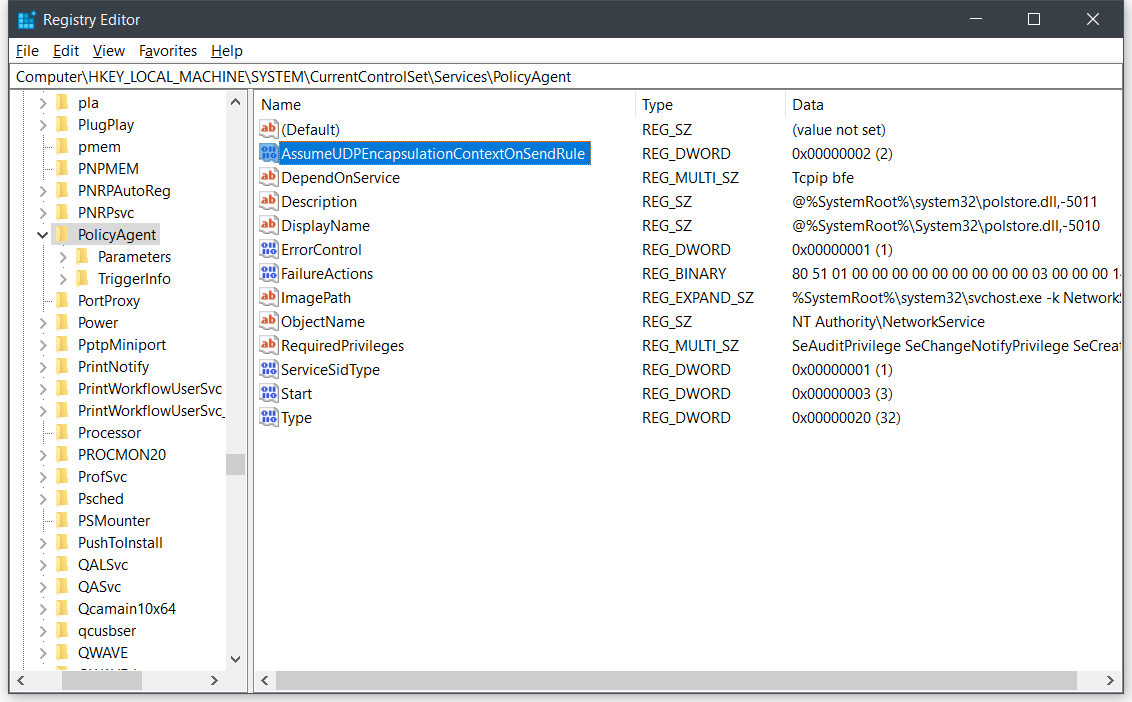Click the DependOnService value icon
Screen dimensions: 1132x702
pyautogui.click(x=269, y=177)
